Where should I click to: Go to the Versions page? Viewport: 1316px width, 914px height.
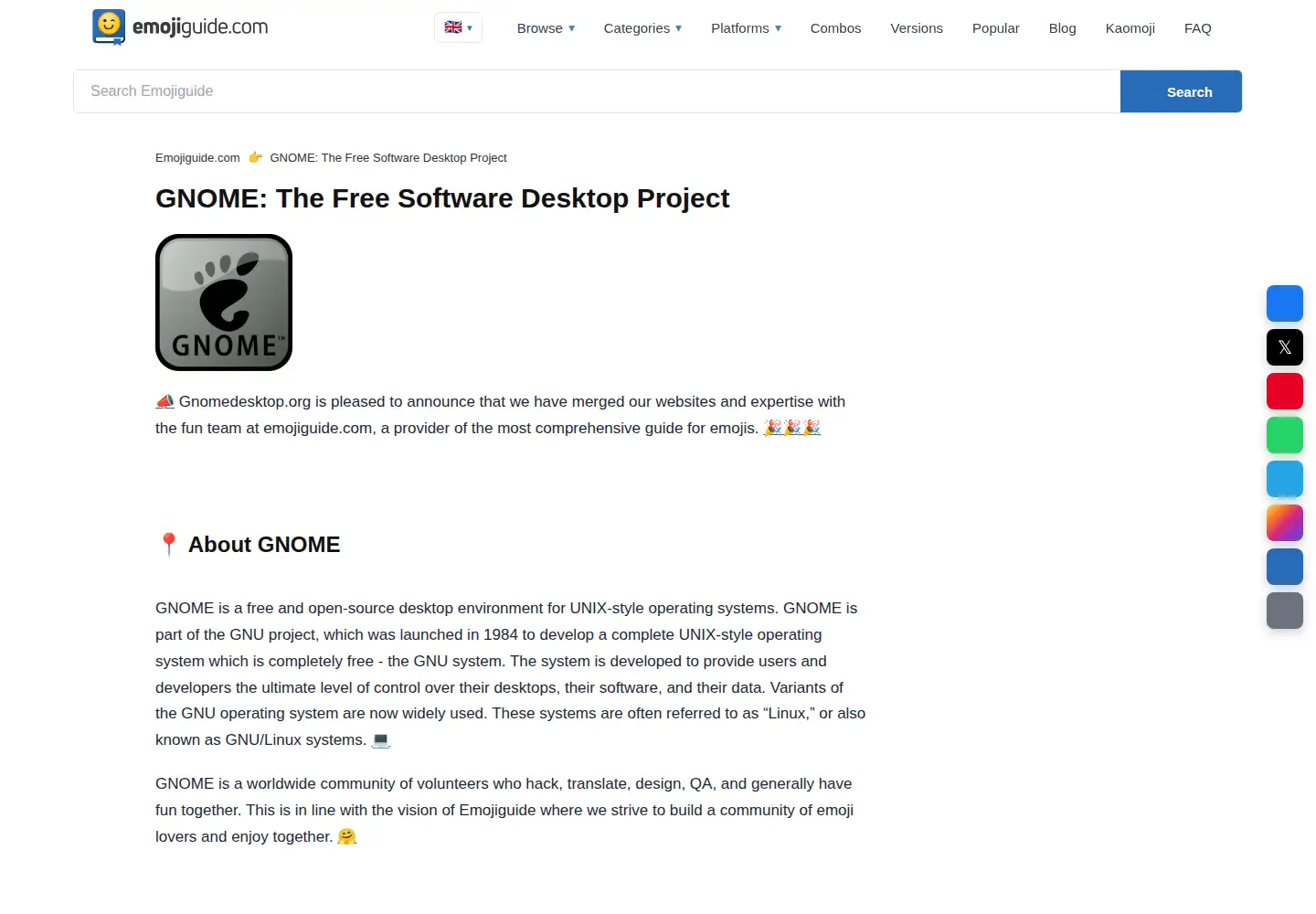click(x=917, y=28)
